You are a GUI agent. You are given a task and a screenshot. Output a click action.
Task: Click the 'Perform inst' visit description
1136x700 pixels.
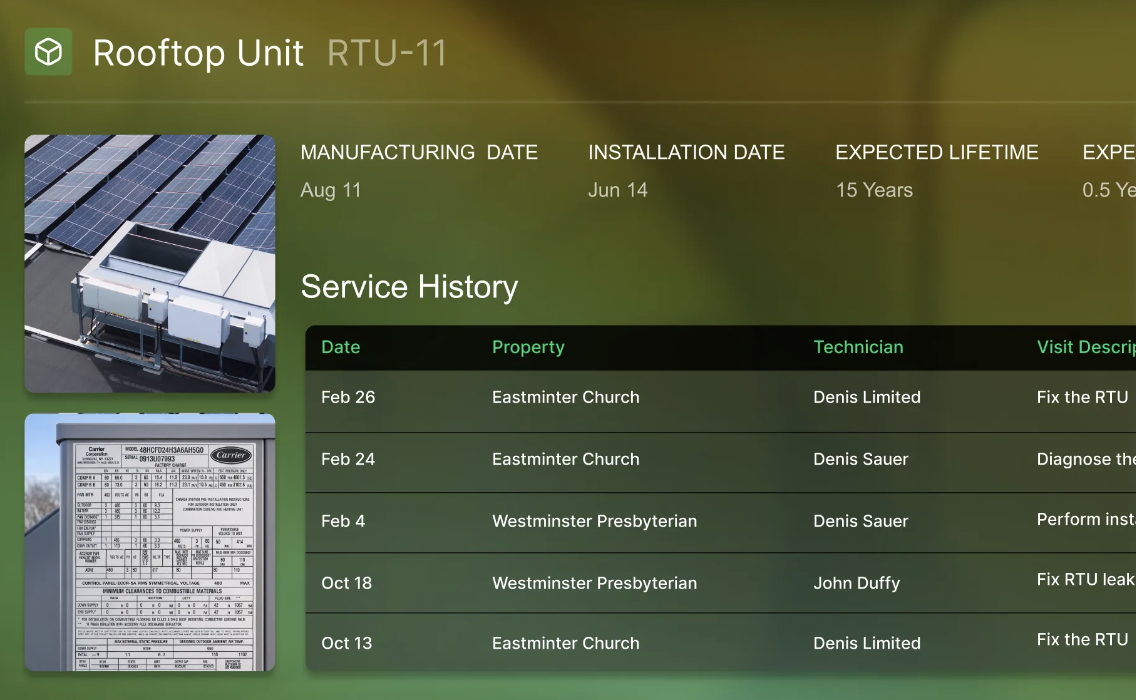[x=1086, y=520]
